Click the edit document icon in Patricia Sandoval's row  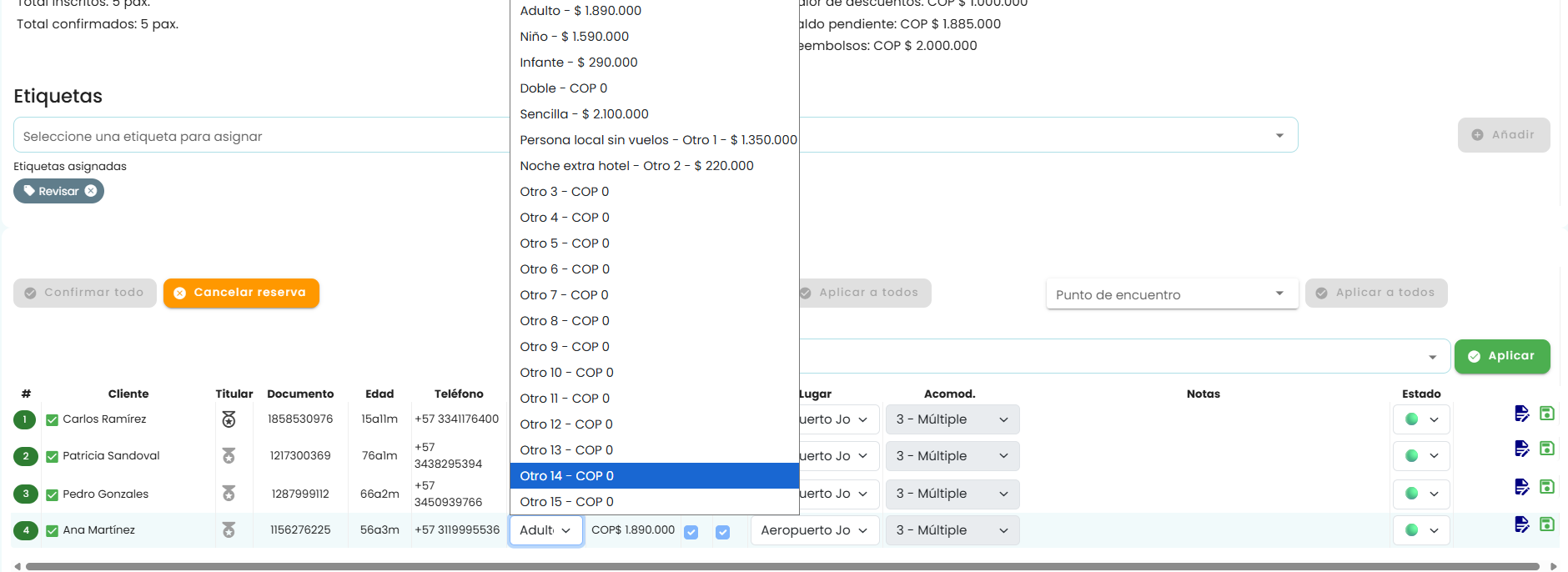[1522, 449]
